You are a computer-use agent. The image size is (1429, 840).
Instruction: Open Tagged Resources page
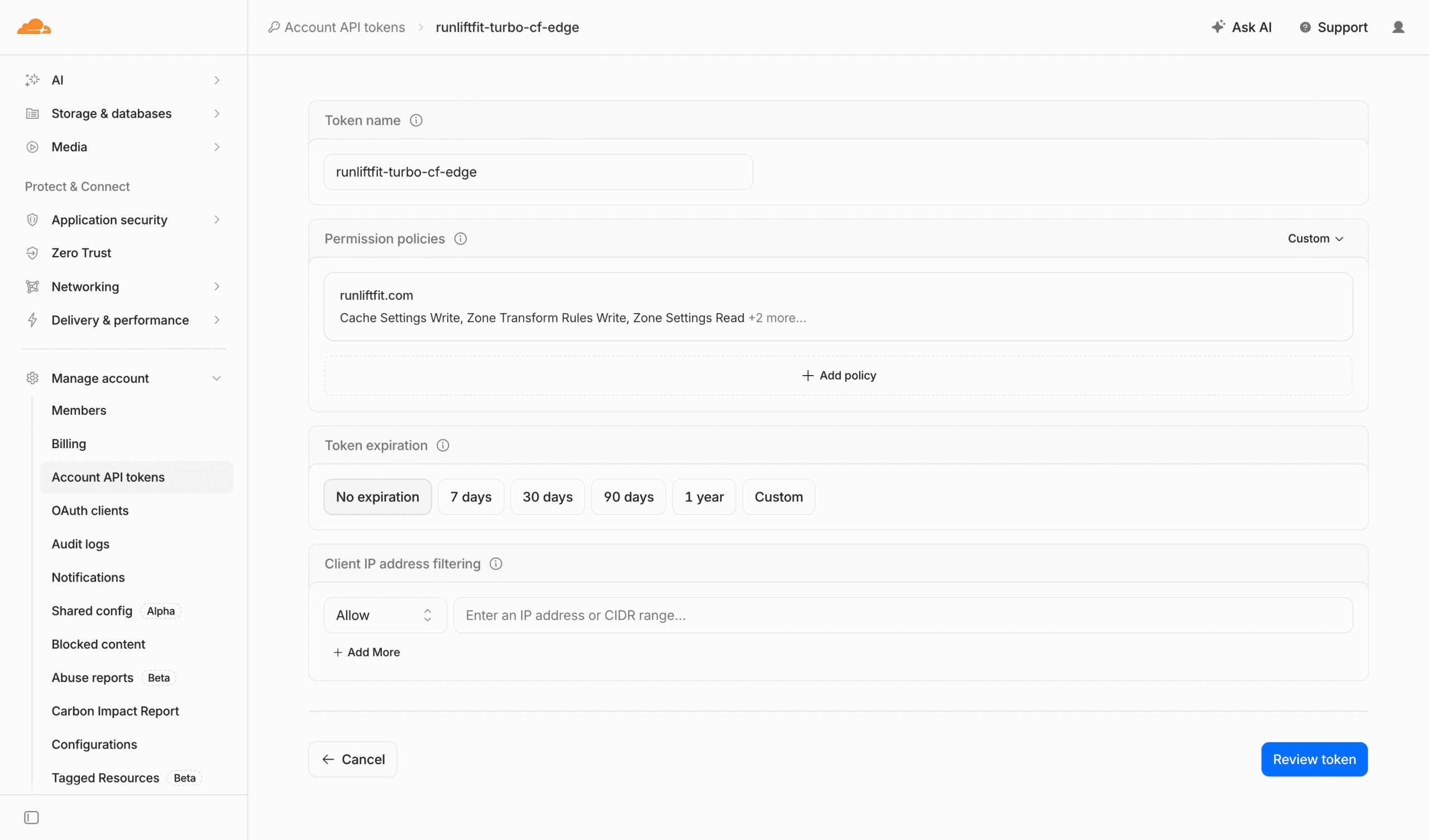[x=106, y=778]
